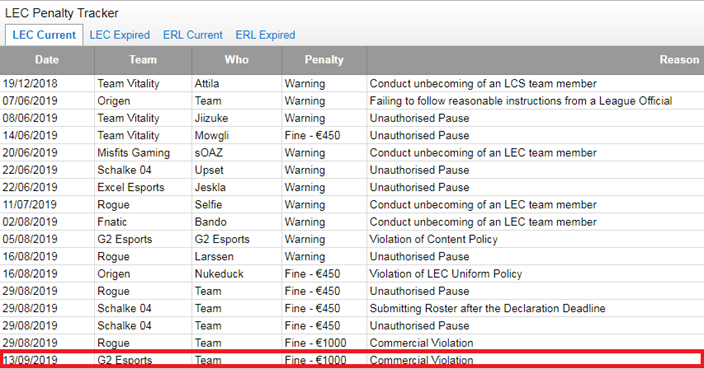This screenshot has width=704, height=369.
Task: Select the highlighted 13/09/2019 G2 Esports row
Action: [x=352, y=359]
